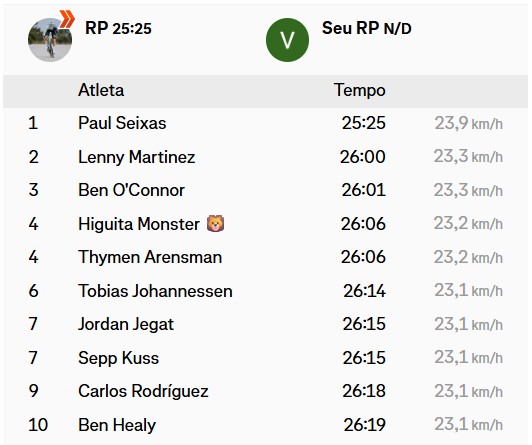Open Paul Seixas athlete profile
This screenshot has width=532, height=445.
[122, 123]
